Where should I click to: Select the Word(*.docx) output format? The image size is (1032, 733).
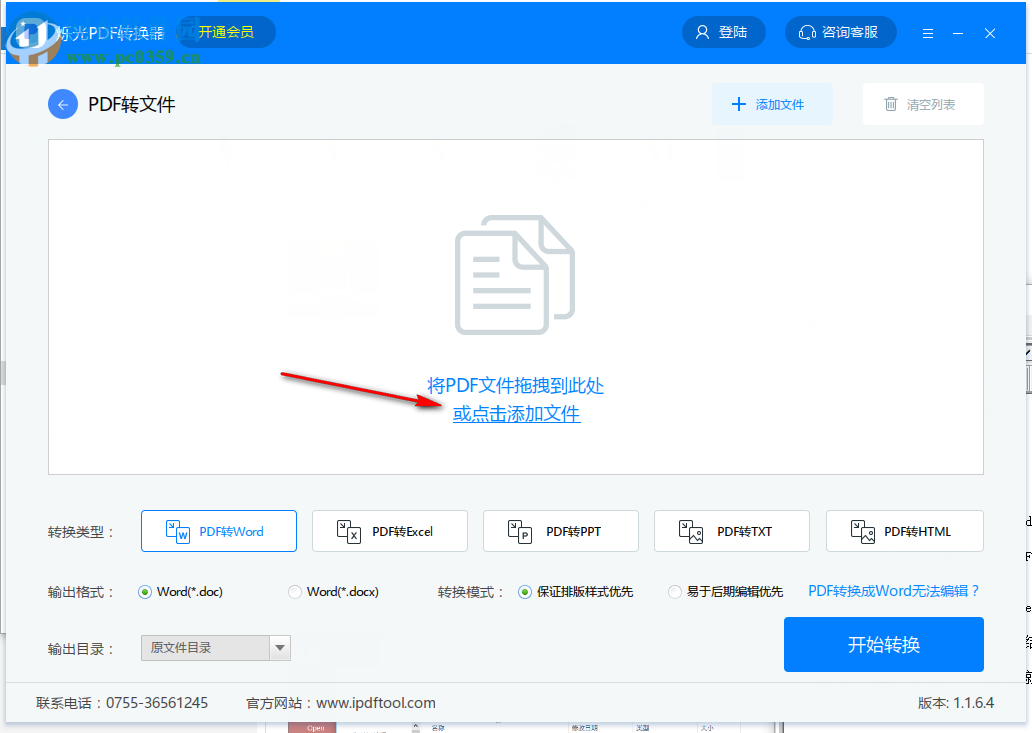pos(295,592)
